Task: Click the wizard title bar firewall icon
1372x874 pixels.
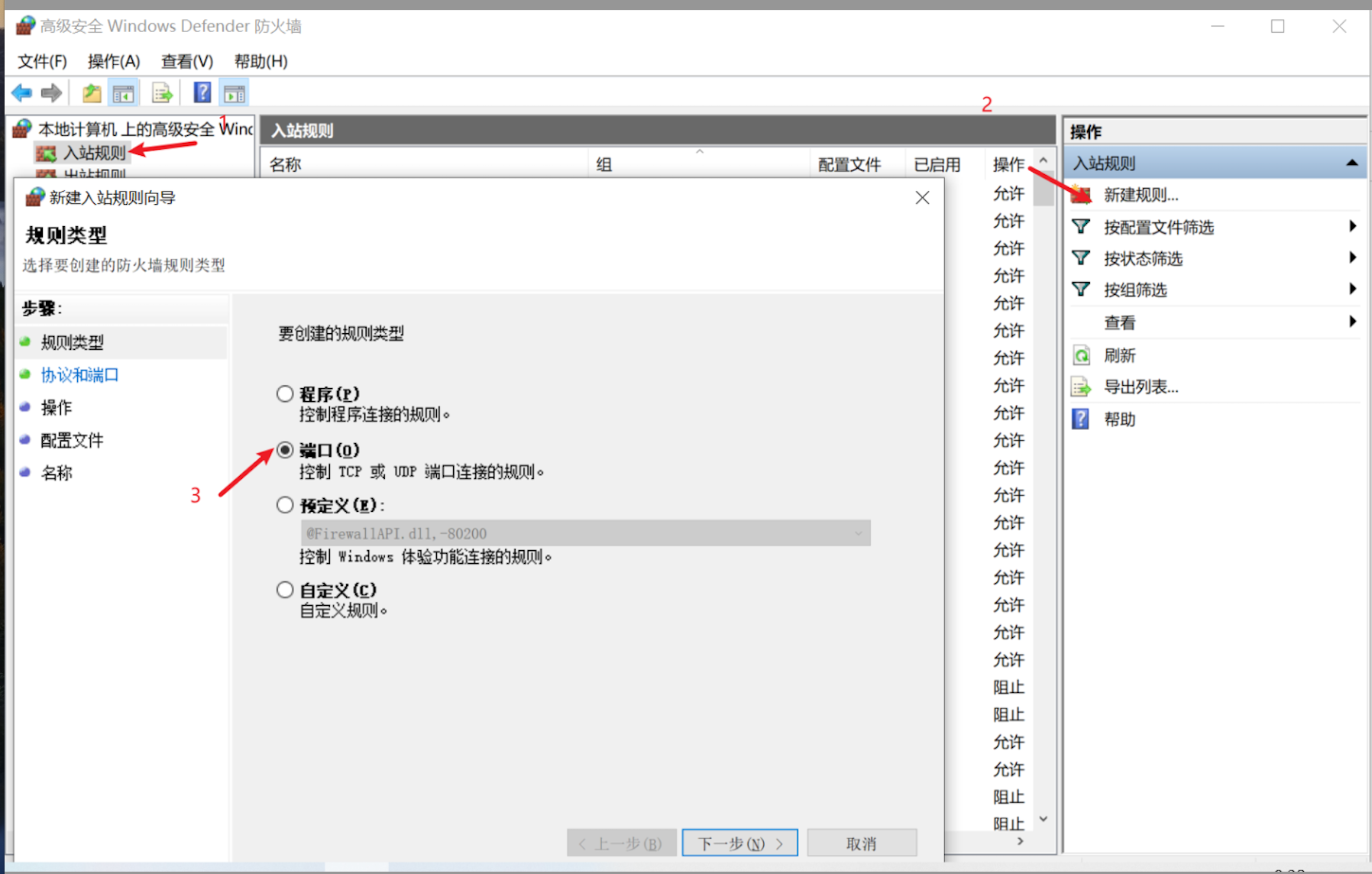Action: 34,197
